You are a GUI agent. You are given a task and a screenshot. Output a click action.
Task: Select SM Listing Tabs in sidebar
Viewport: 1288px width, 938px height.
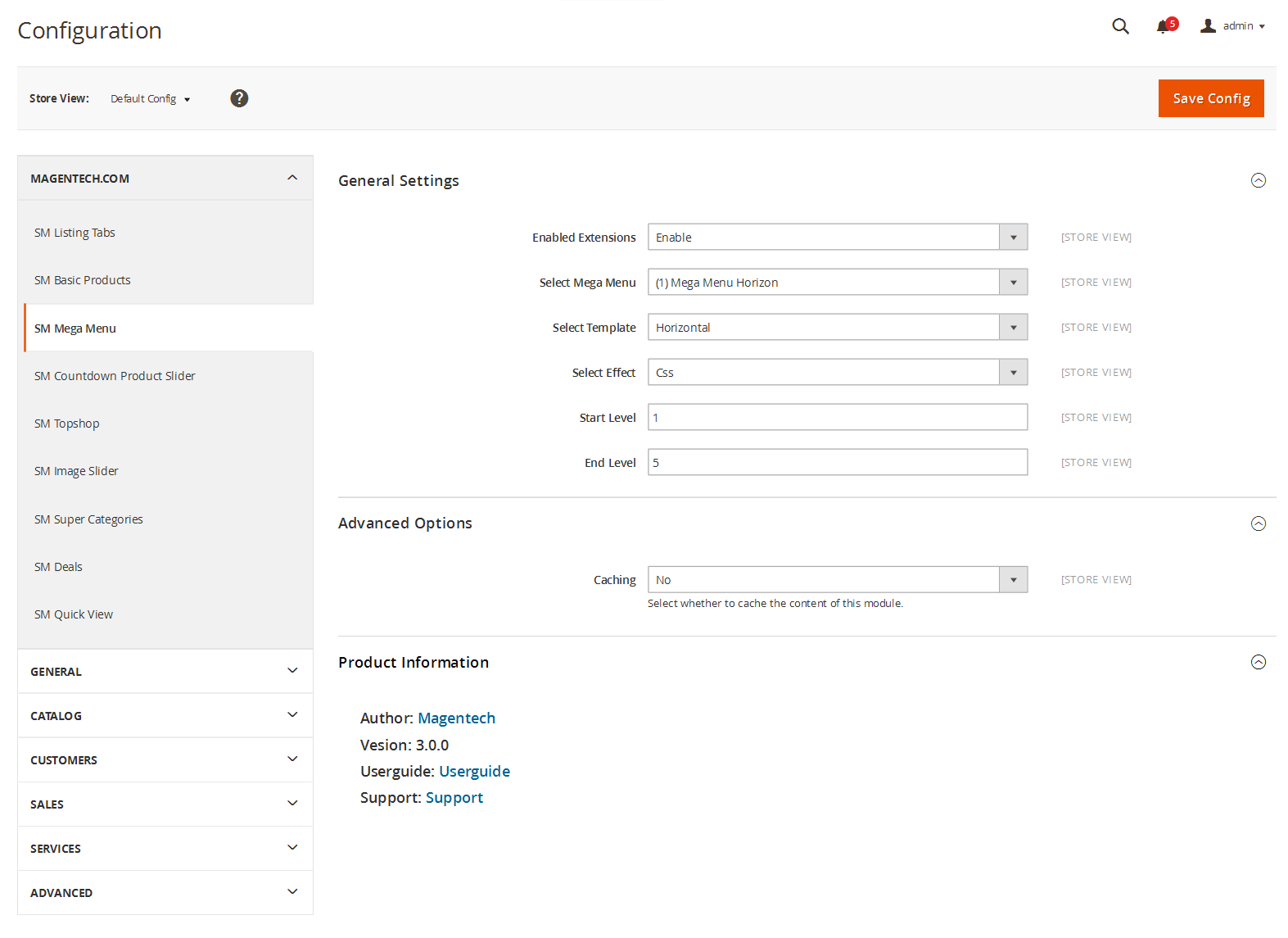coord(75,233)
